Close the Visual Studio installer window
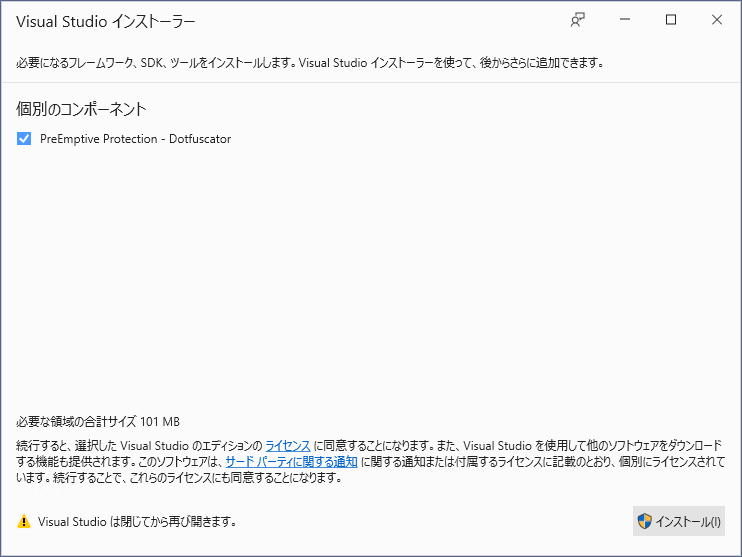742x557 pixels. click(x=717, y=19)
